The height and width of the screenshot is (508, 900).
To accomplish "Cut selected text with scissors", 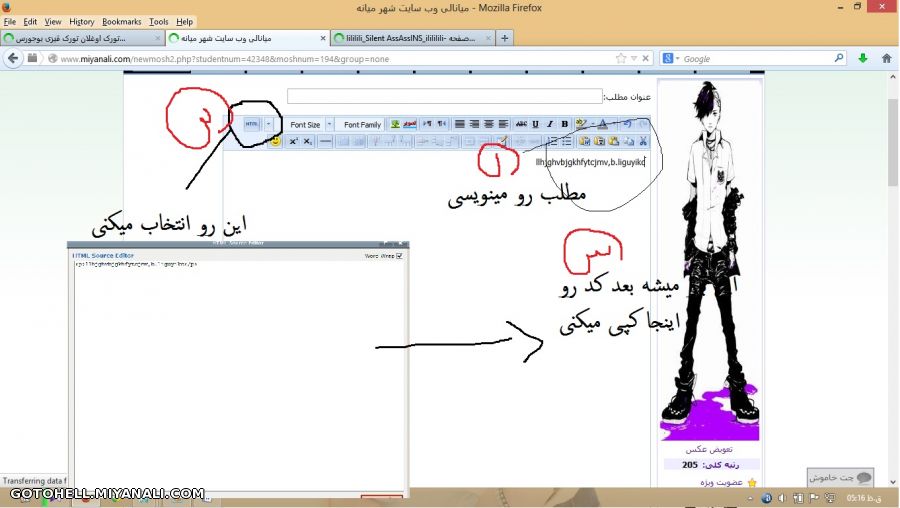I will 643,141.
